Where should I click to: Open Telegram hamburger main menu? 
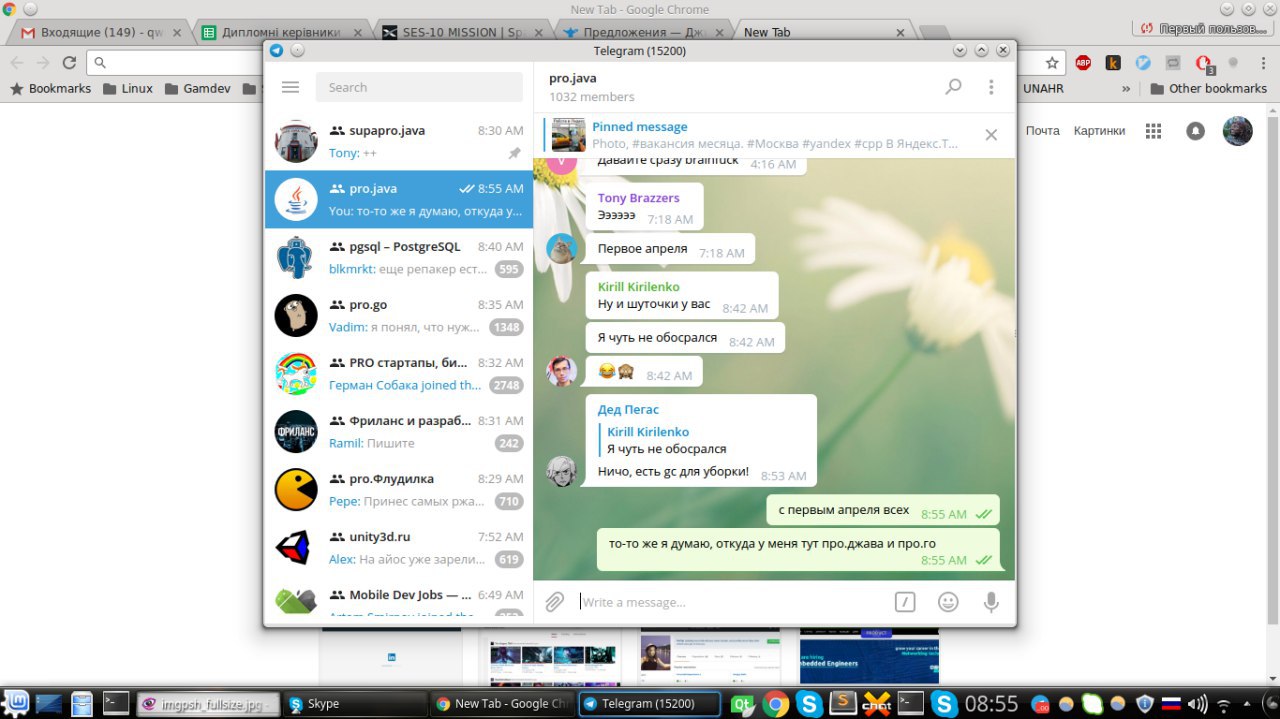pos(290,87)
